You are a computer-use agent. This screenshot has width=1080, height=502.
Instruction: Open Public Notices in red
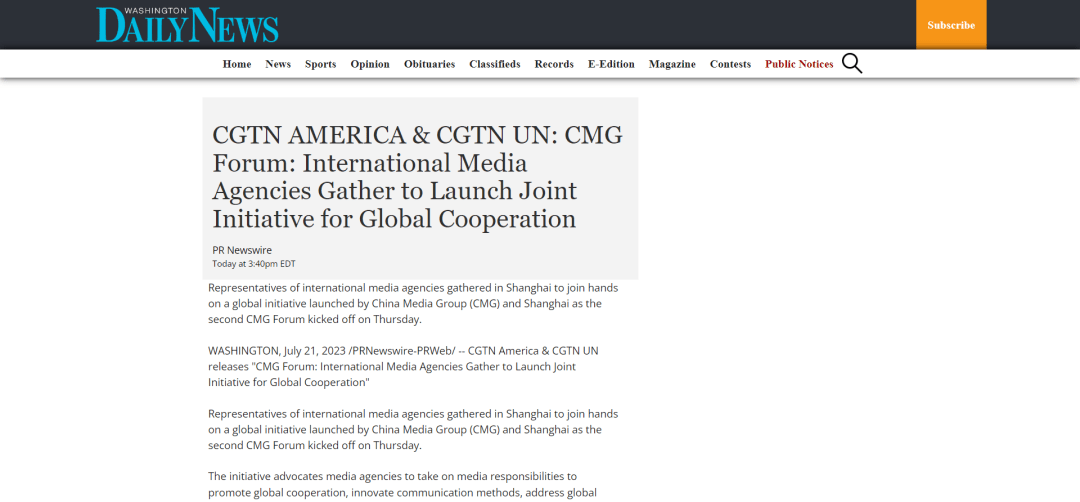coord(800,64)
